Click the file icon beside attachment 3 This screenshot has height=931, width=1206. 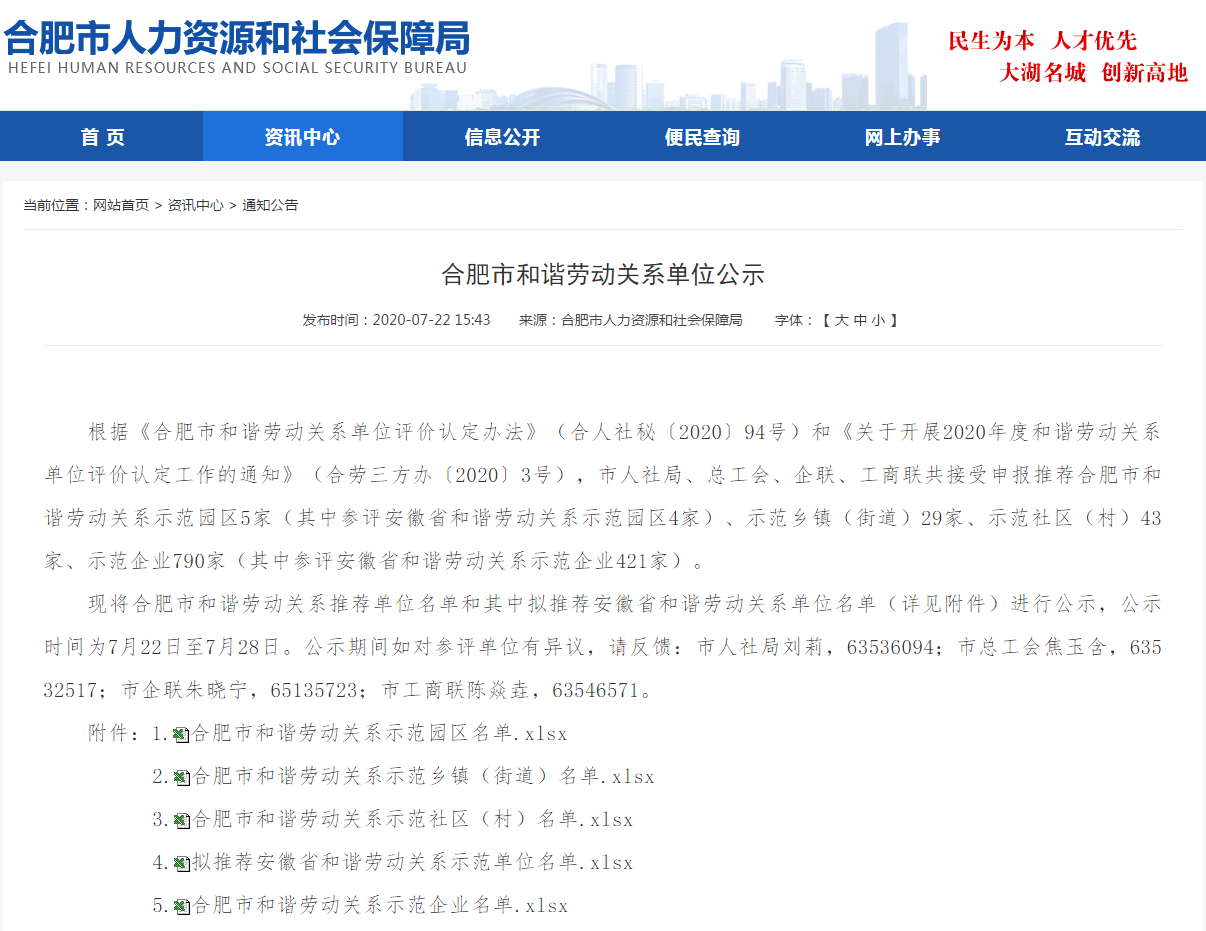[181, 821]
